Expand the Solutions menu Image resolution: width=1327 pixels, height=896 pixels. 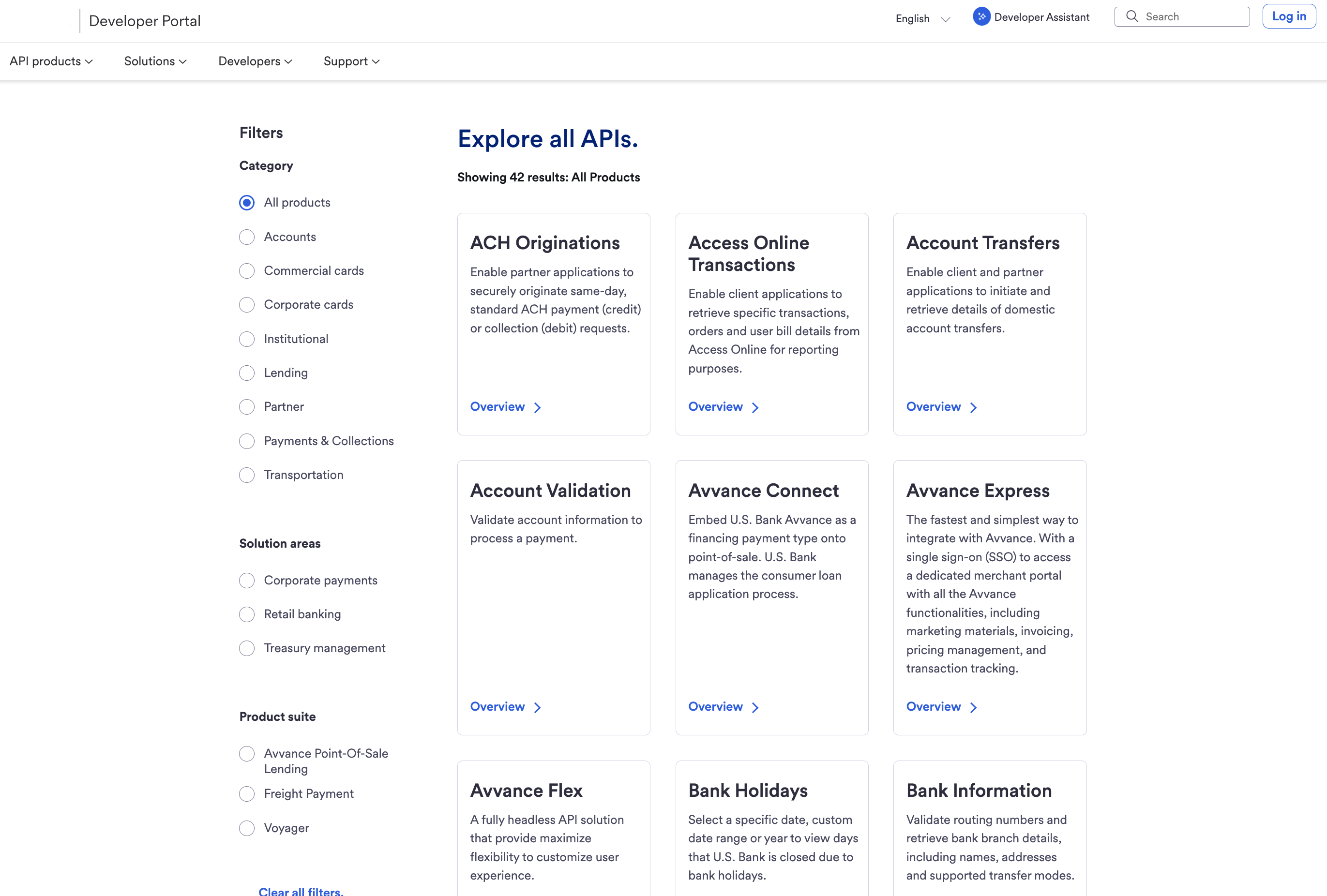point(155,61)
